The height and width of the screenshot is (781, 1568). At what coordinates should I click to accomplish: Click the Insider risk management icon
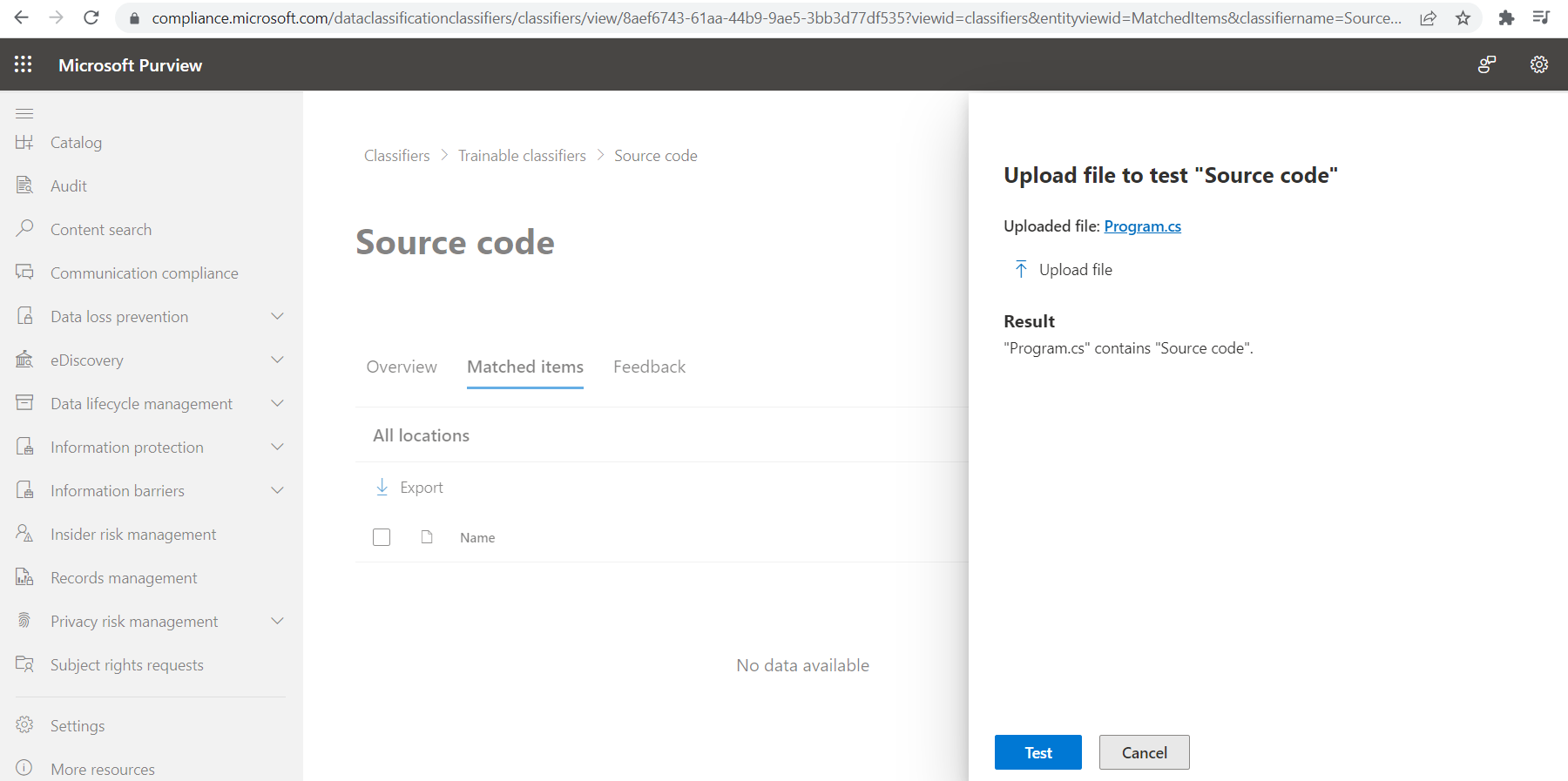(24, 533)
